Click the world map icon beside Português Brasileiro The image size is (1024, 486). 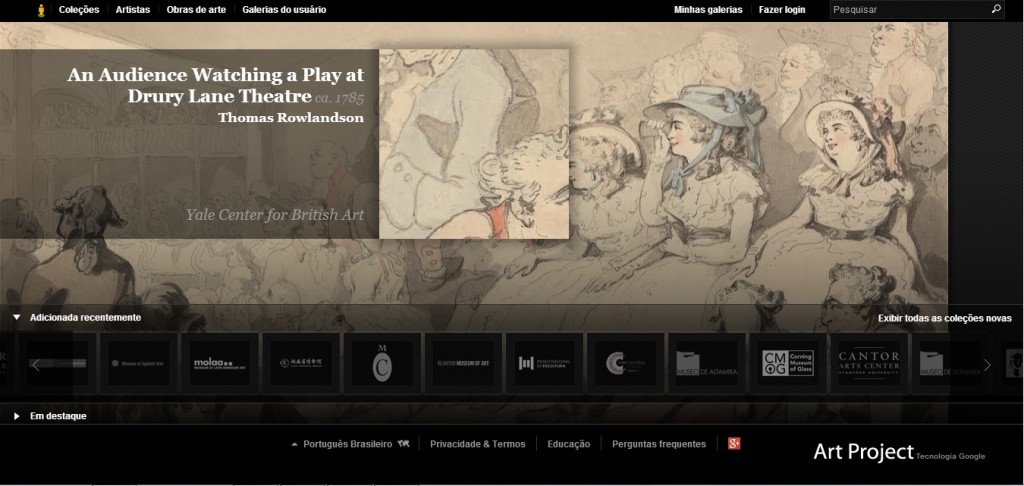coord(403,444)
